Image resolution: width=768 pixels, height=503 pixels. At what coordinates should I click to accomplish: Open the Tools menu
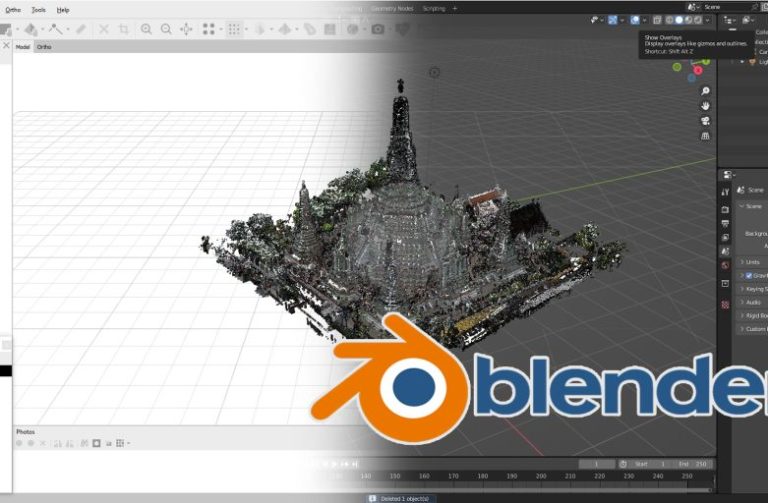(x=37, y=9)
